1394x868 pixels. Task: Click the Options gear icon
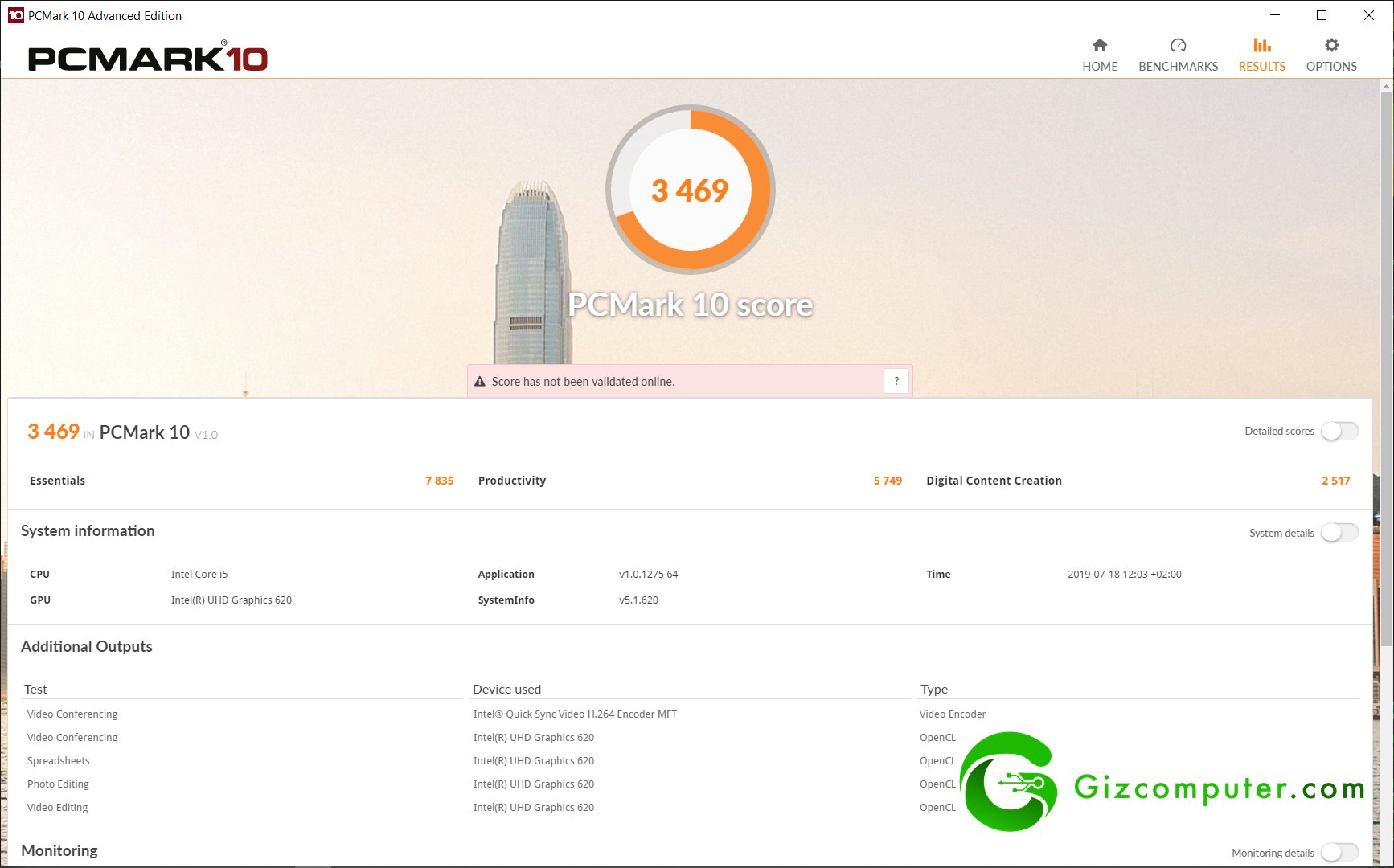pyautogui.click(x=1331, y=45)
